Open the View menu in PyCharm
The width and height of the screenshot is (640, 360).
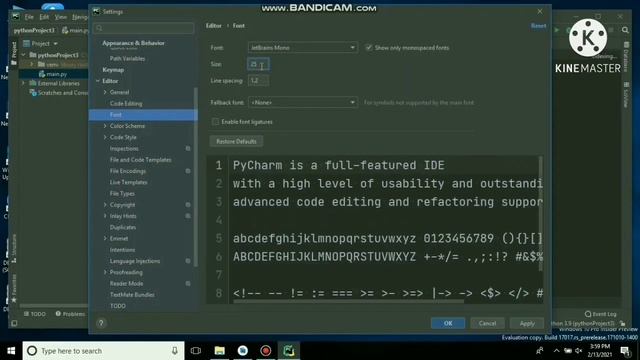60,17
